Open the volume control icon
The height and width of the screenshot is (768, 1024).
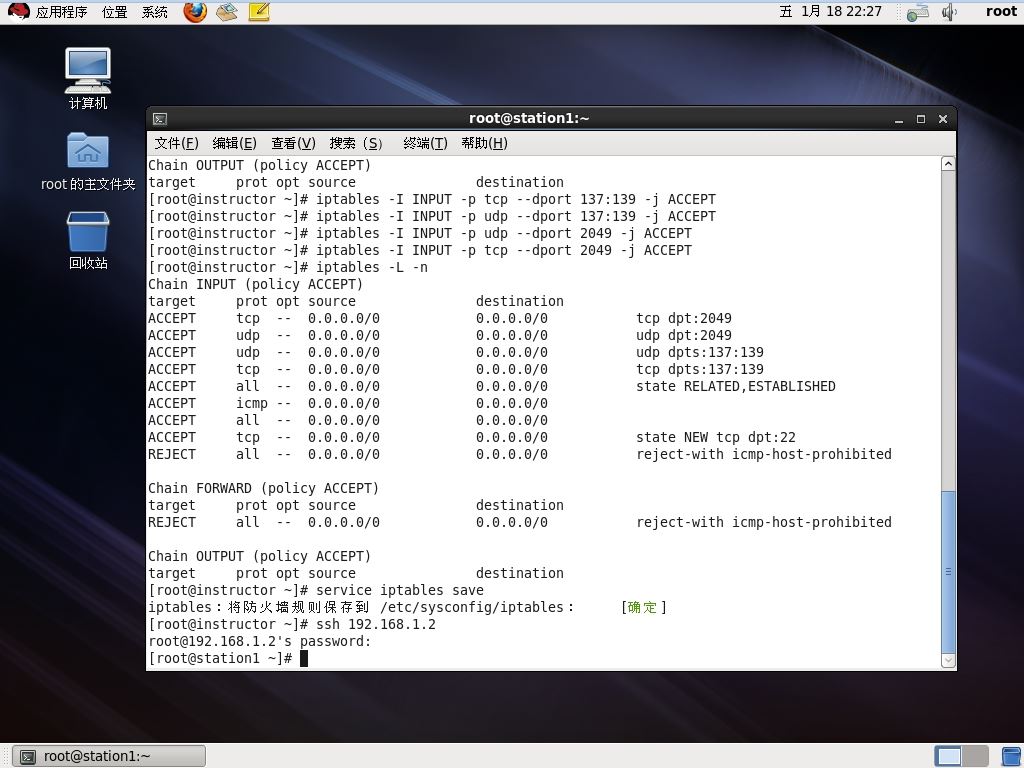949,12
